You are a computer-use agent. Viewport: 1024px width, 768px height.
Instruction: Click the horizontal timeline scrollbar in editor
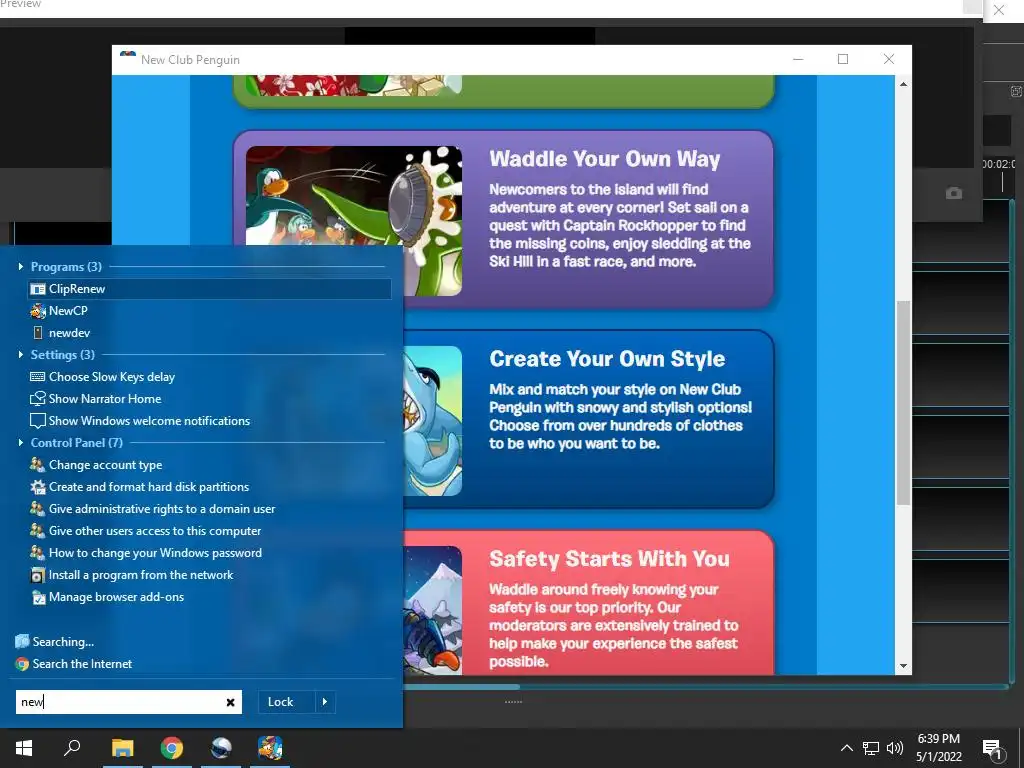tap(460, 686)
